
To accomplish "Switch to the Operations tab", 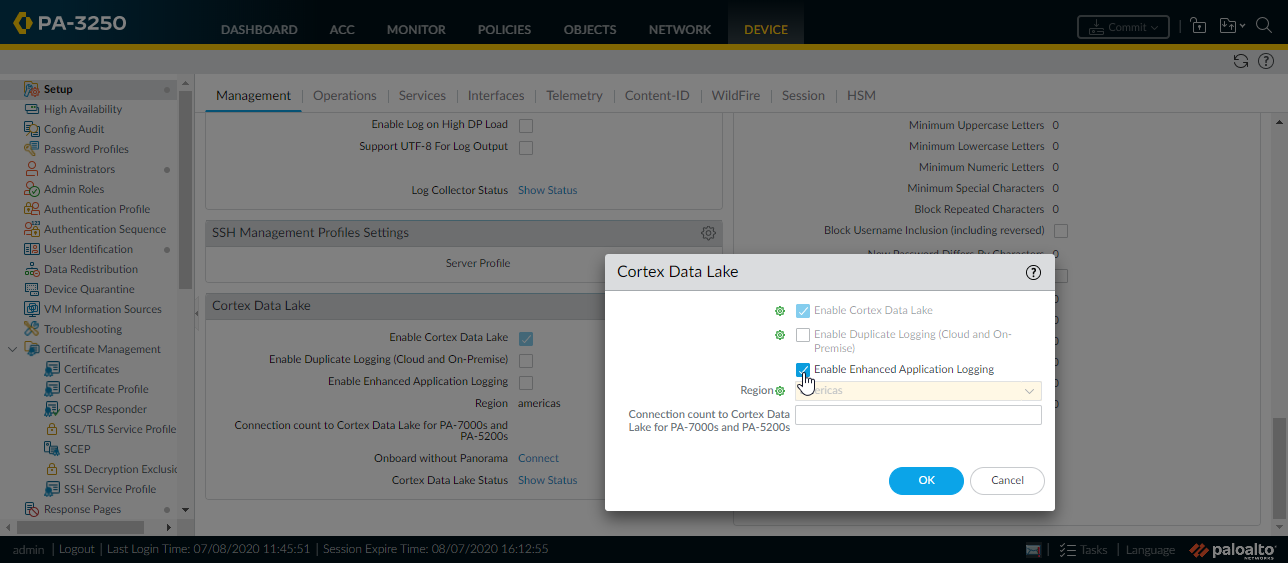I will tap(344, 96).
